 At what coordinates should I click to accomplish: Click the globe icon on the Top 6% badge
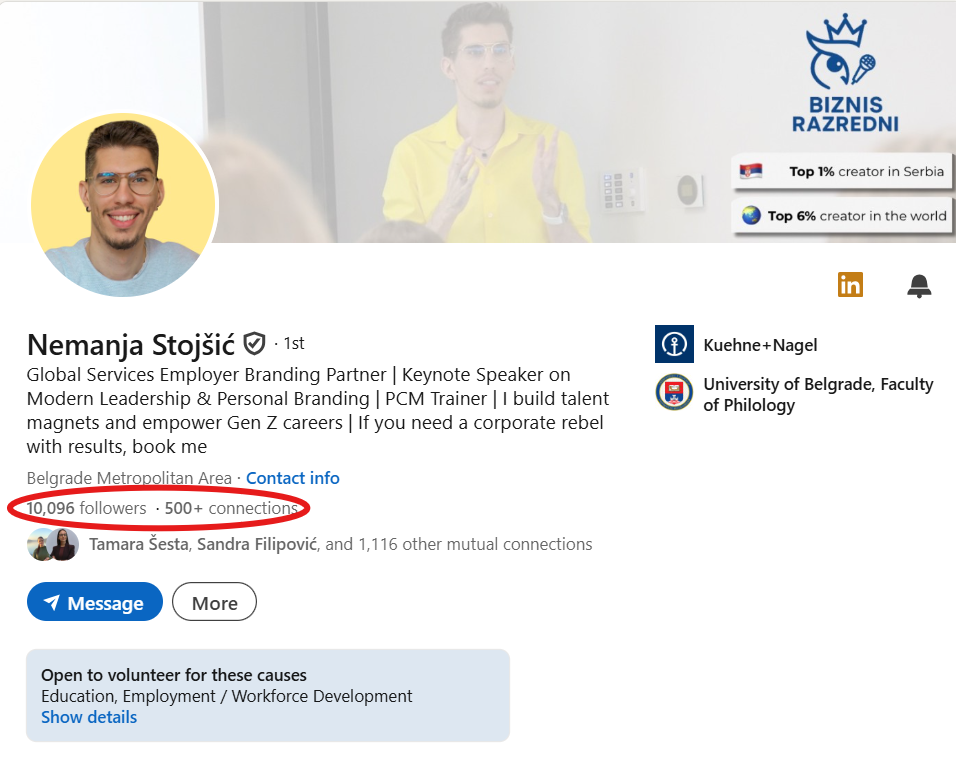click(751, 215)
